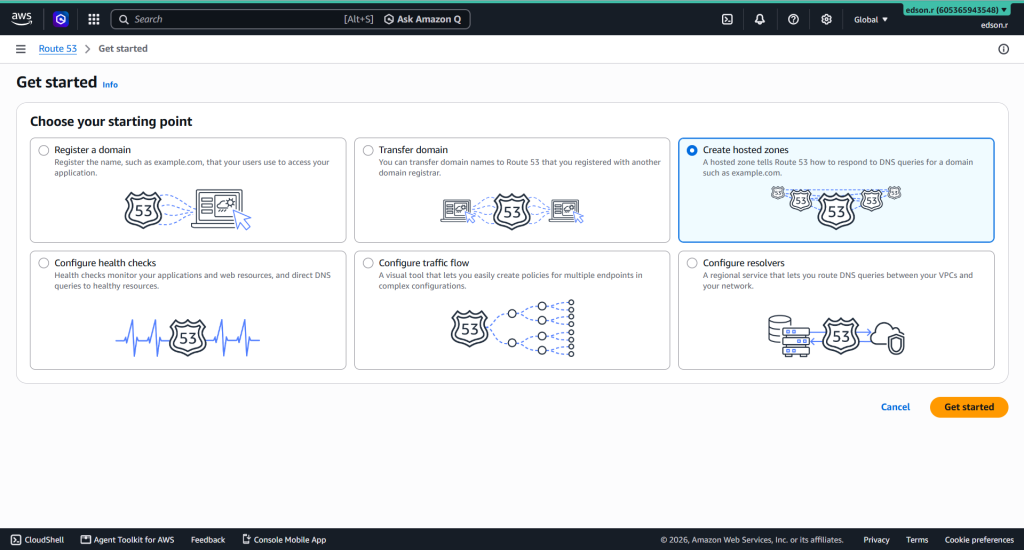This screenshot has width=1024, height=550.
Task: Click the traffic flow branching illustration
Action: [x=513, y=328]
